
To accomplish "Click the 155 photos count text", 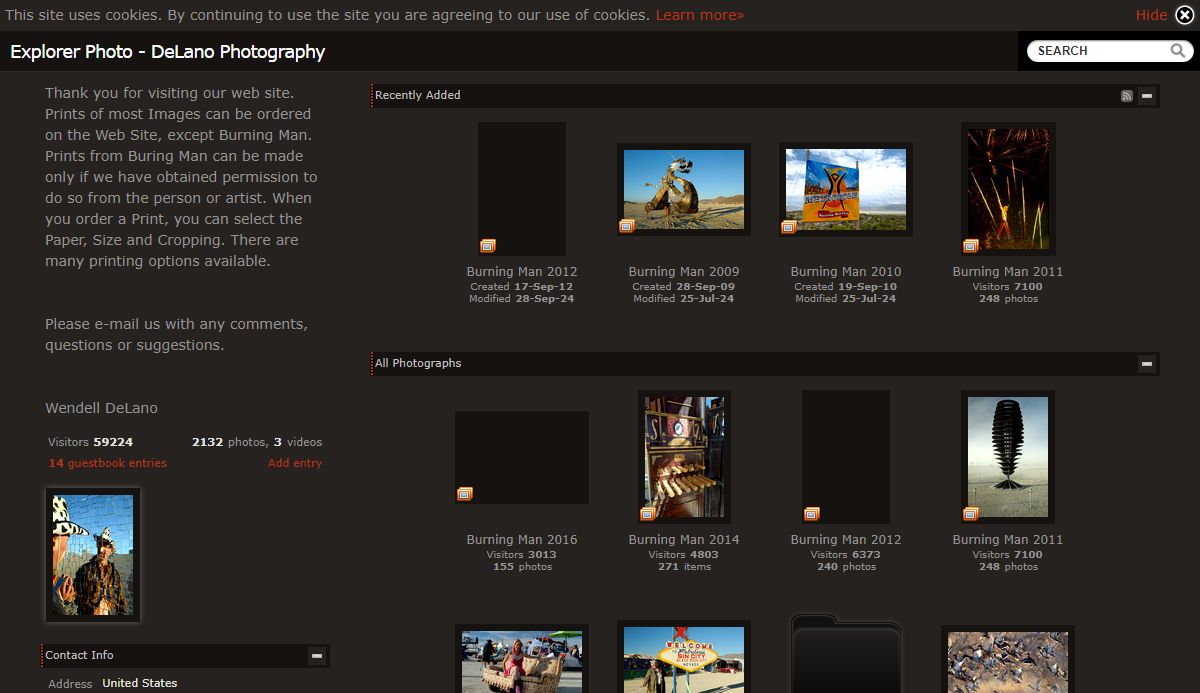I will tap(522, 567).
